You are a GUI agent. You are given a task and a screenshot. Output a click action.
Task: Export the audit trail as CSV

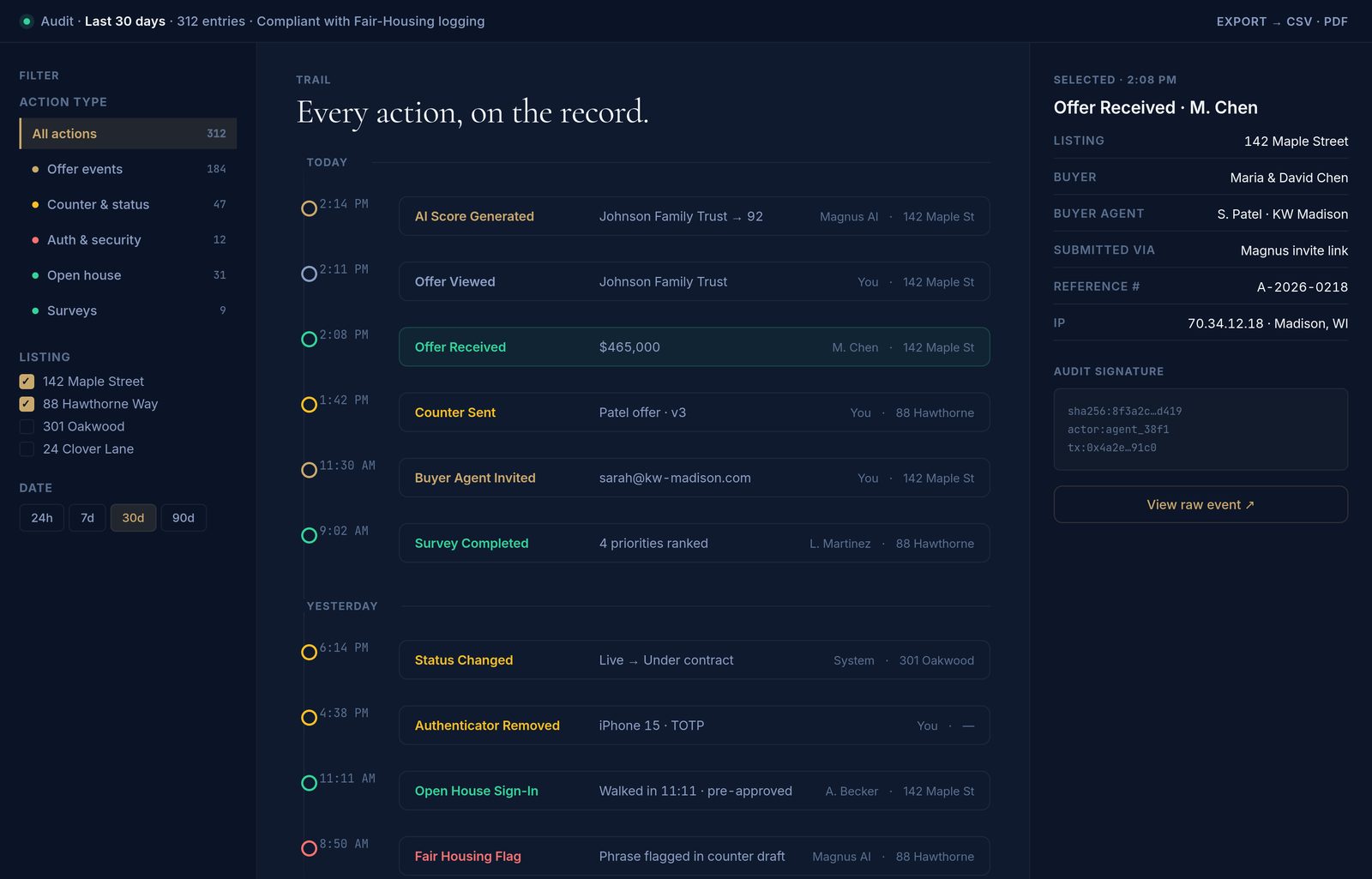coord(1299,21)
